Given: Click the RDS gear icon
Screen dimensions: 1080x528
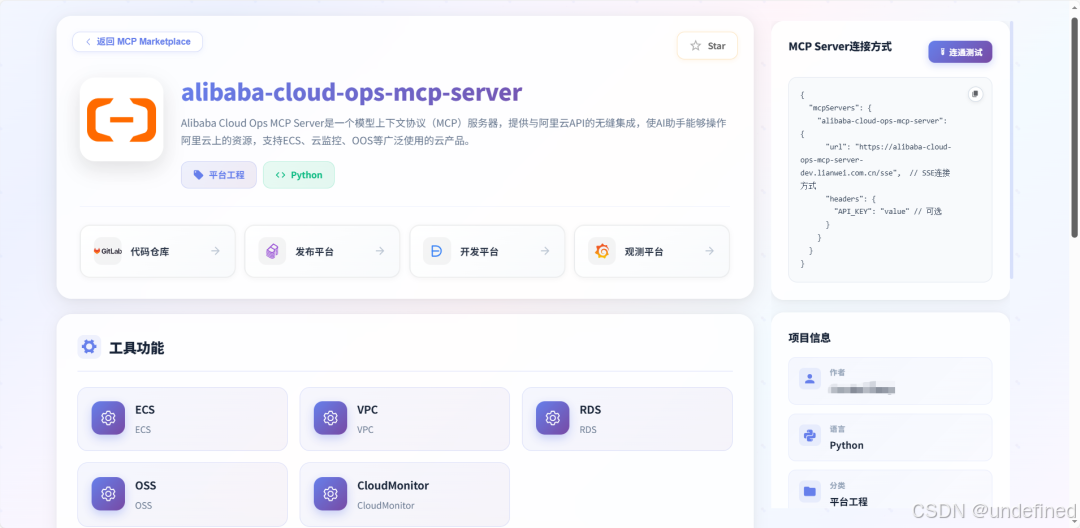Looking at the screenshot, I should [x=553, y=418].
